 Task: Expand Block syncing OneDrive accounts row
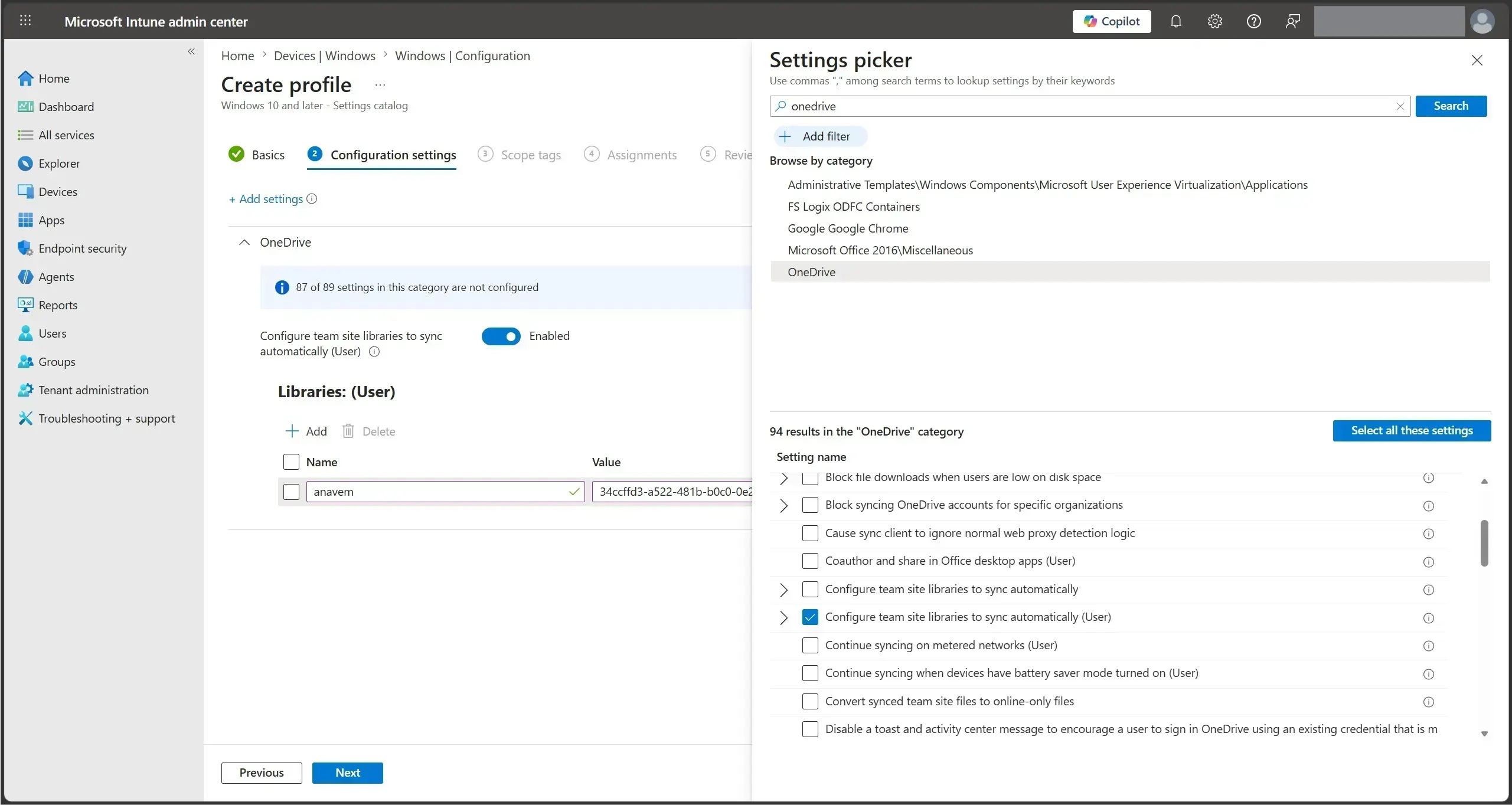click(x=783, y=506)
